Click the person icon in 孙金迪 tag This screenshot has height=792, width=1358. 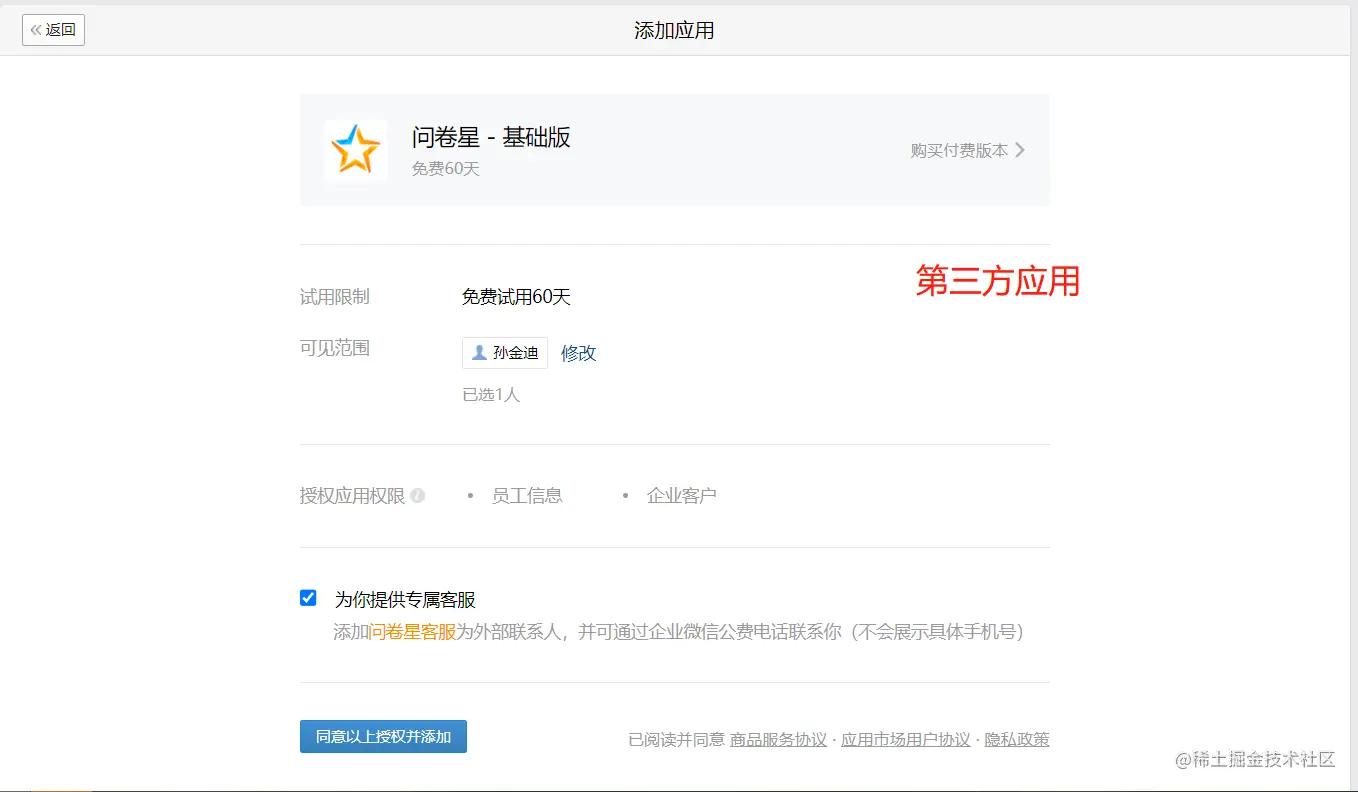point(479,353)
